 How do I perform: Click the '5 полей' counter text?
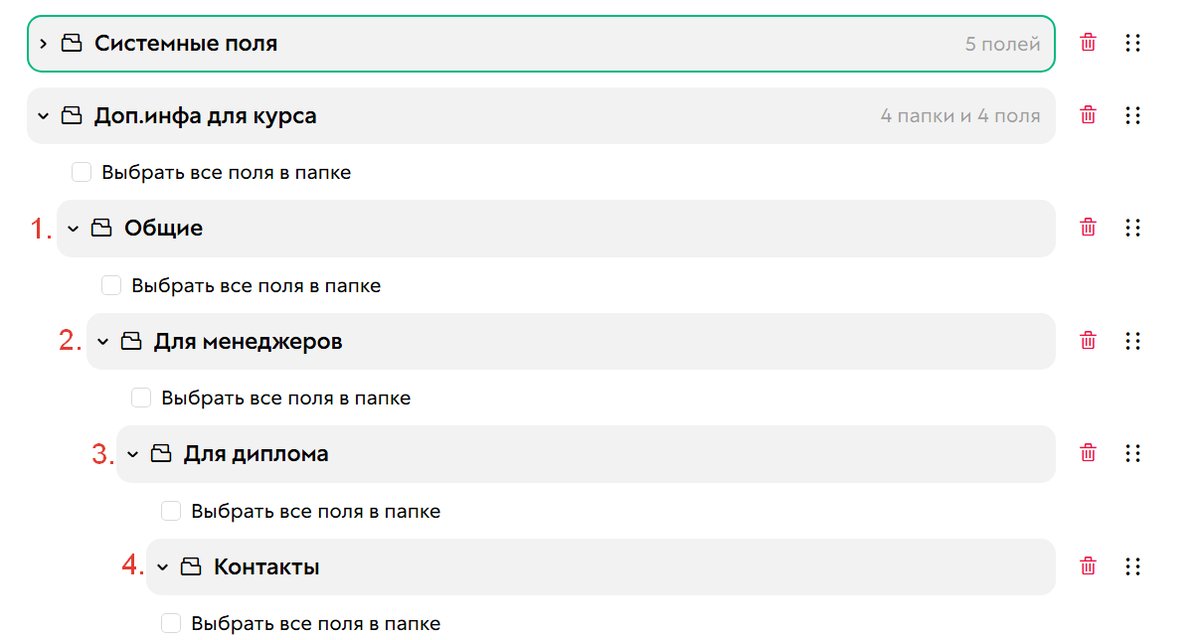[1003, 44]
